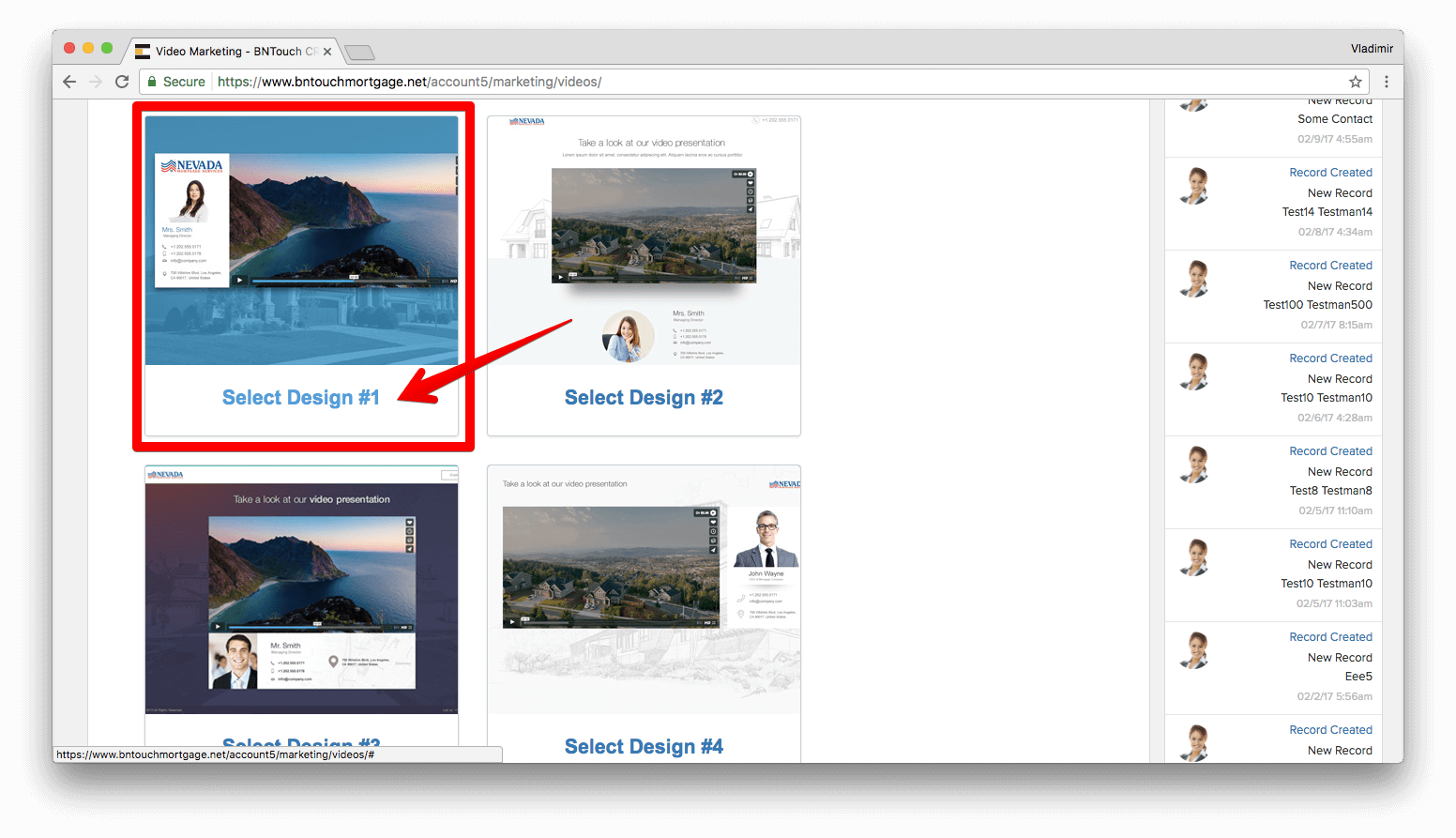Close the Video Marketing tab
The width and height of the screenshot is (1456, 838).
tap(327, 52)
